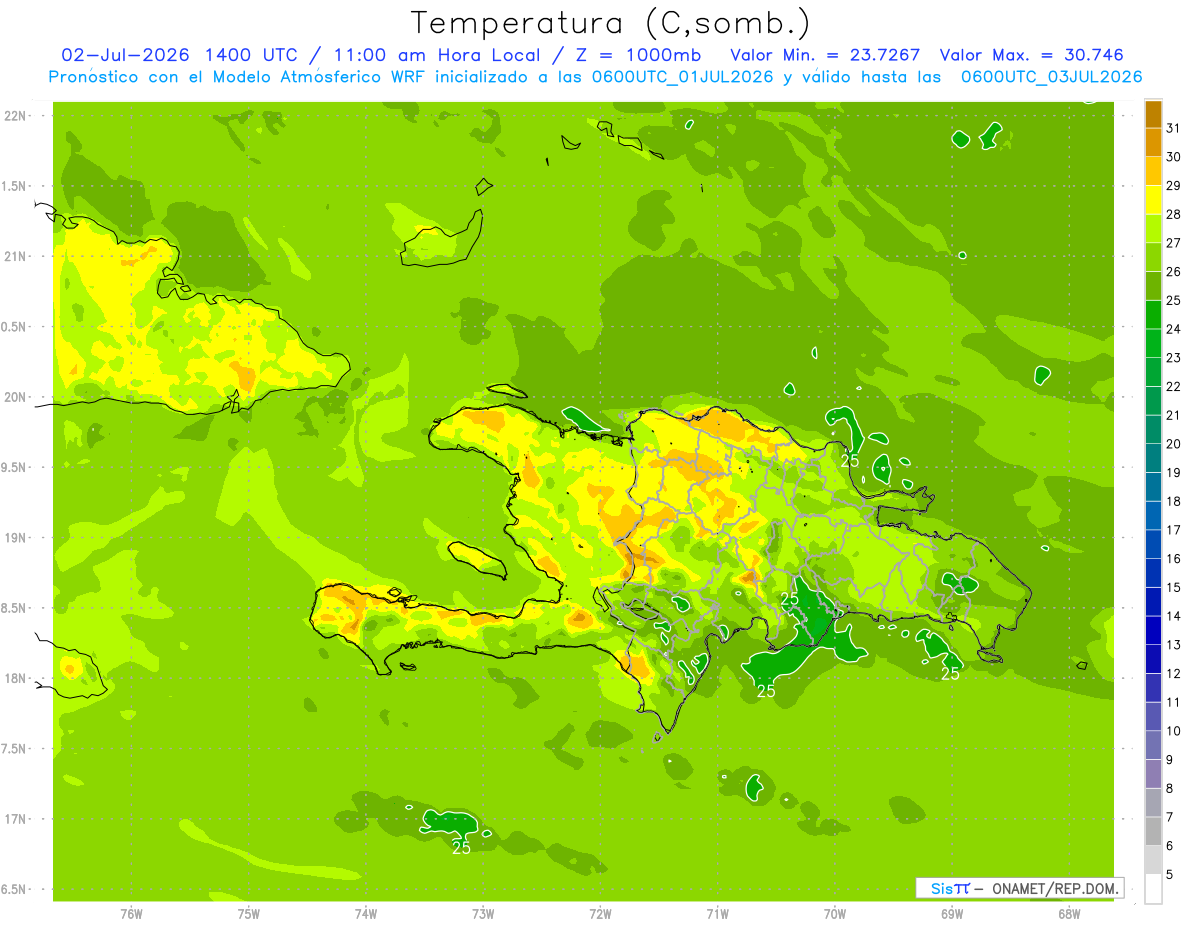Click the blue color bar segment between 14 and 15
Screen dimensions: 1200x927
click(1153, 602)
